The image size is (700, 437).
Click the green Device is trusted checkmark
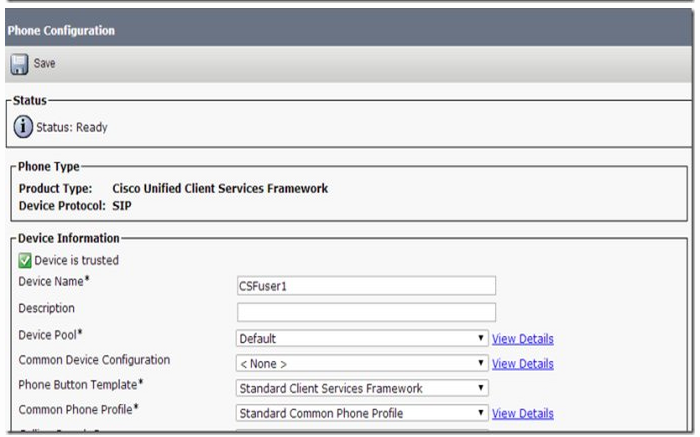[x=25, y=260]
